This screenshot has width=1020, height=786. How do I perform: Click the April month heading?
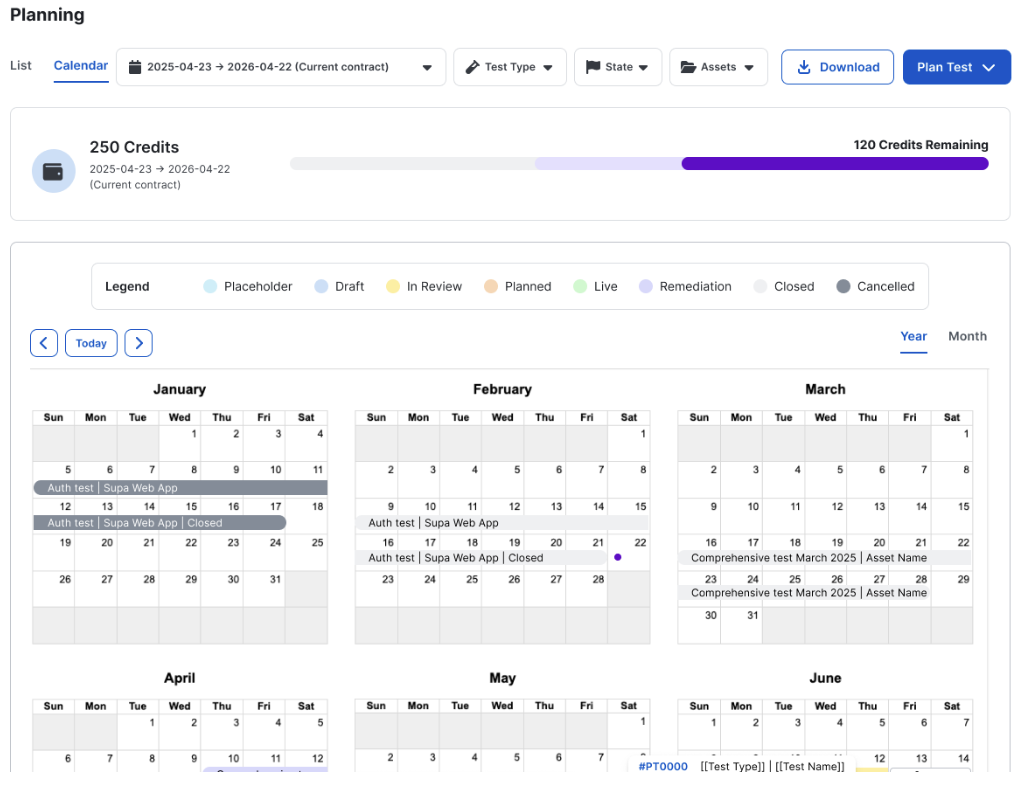point(180,678)
